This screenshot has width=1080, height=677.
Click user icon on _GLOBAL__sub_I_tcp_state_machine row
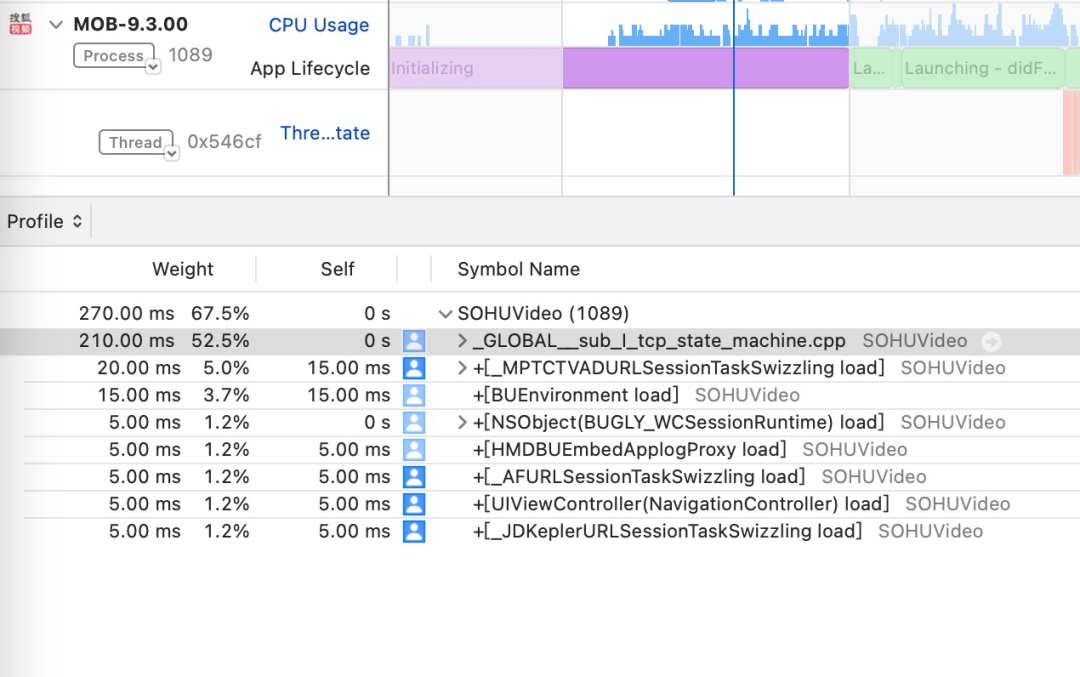pyautogui.click(x=414, y=341)
